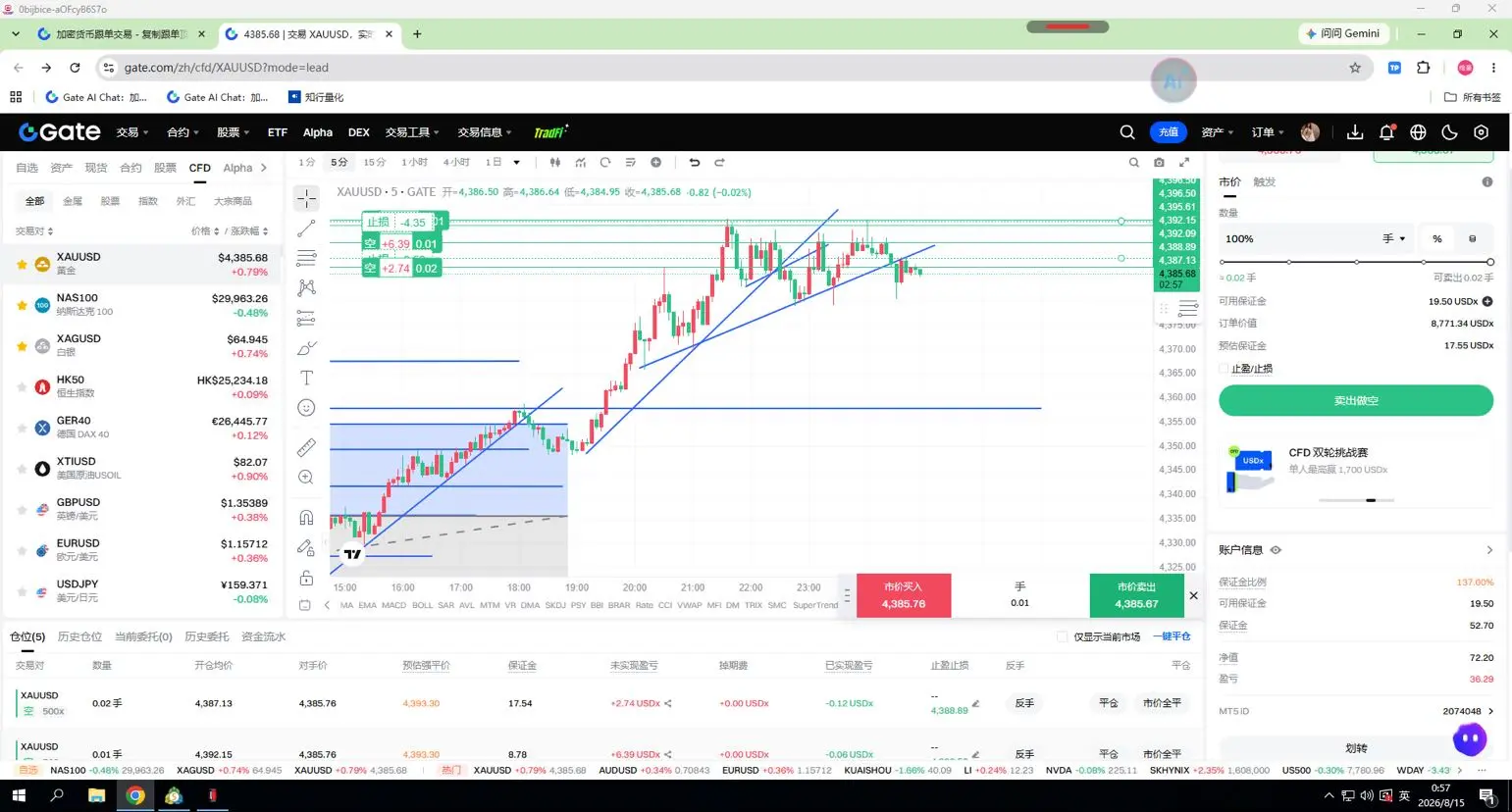1512x812 pixels.
Task: Click the 卖出做空 button
Action: 1356,400
